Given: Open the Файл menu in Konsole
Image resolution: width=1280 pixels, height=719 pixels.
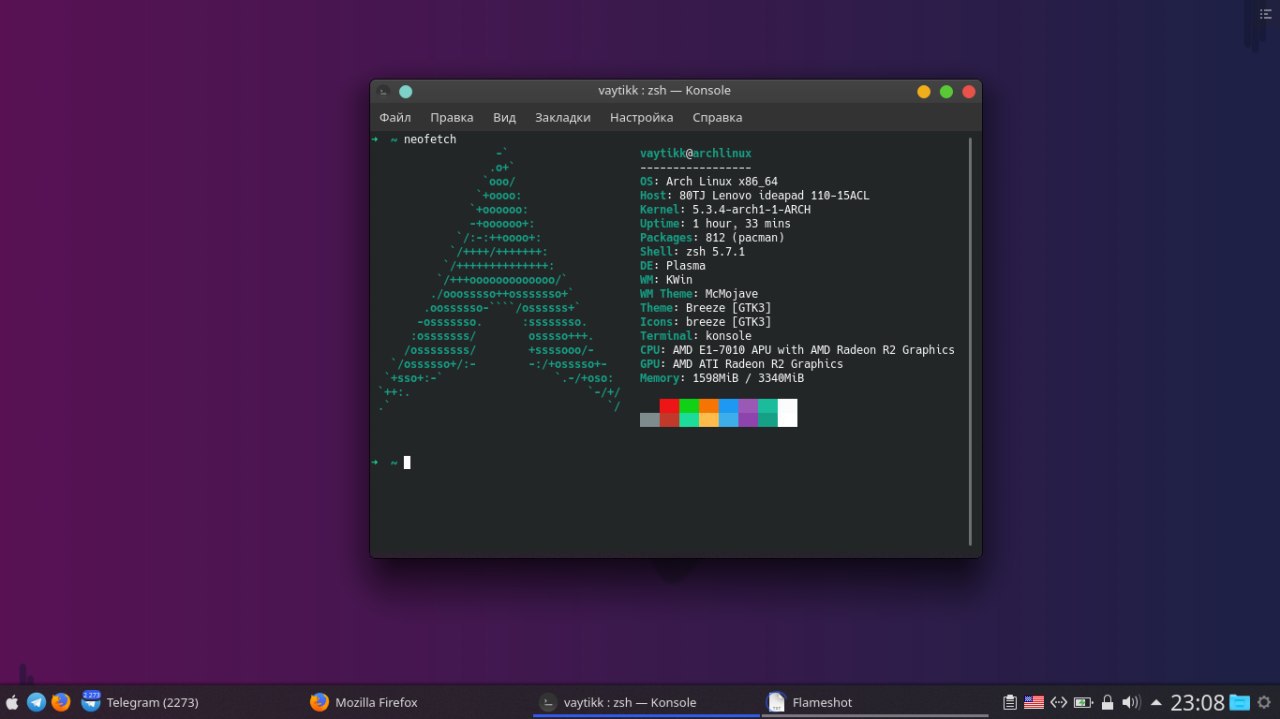Looking at the screenshot, I should pos(395,117).
